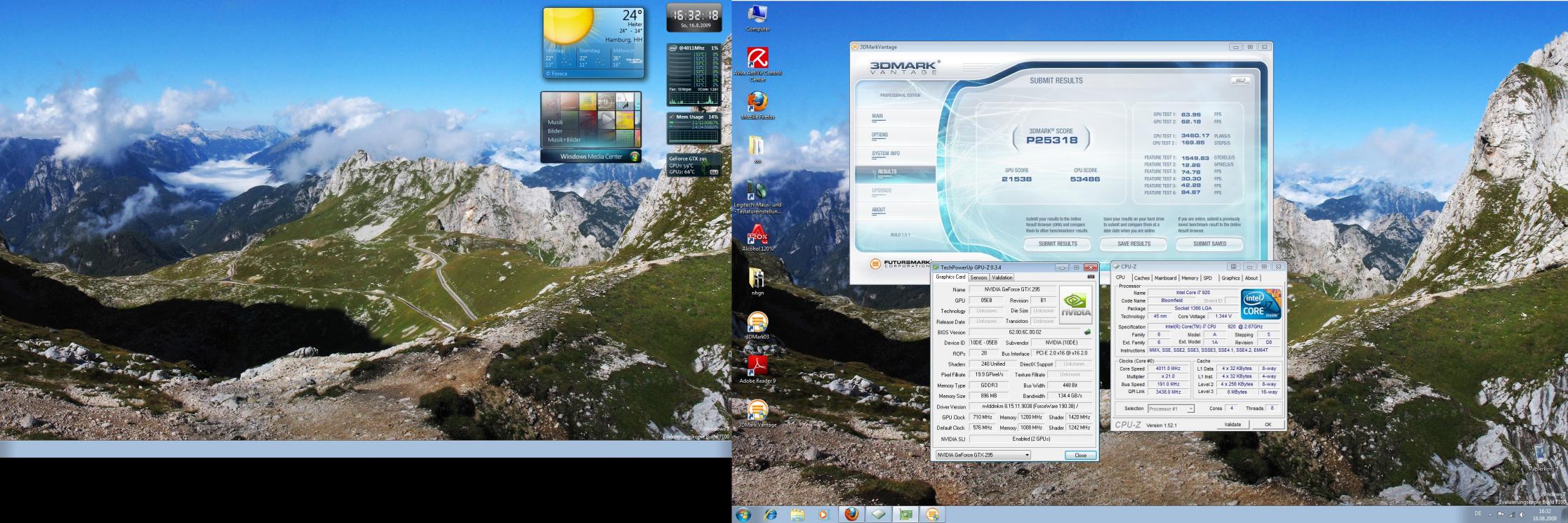Open the Computer desktop icon

tap(757, 18)
